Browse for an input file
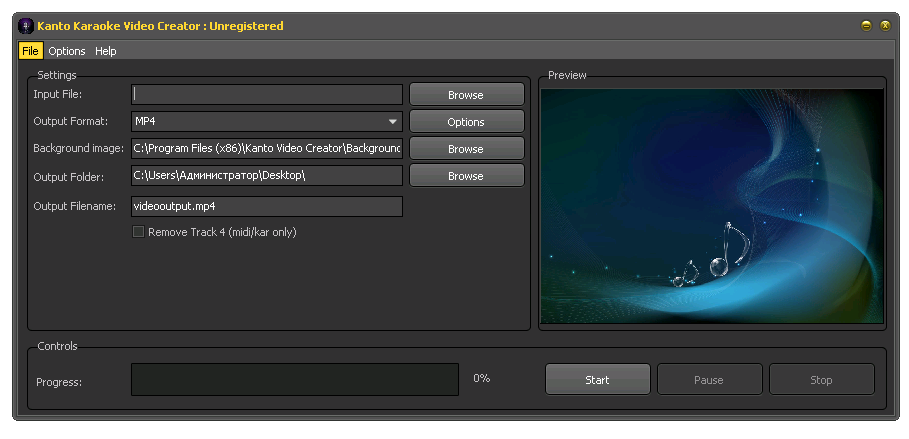 click(467, 95)
